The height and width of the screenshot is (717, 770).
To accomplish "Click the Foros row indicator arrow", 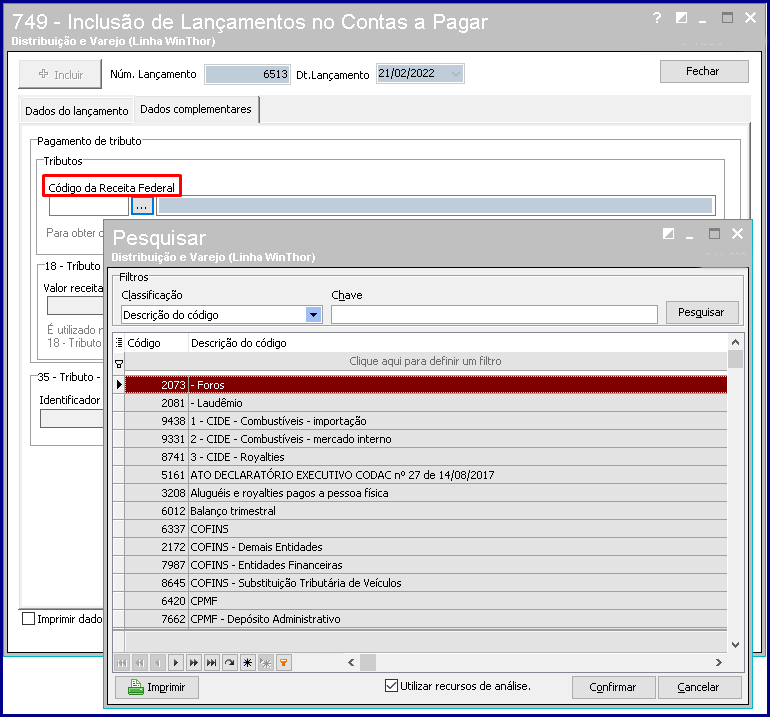I will pos(119,385).
